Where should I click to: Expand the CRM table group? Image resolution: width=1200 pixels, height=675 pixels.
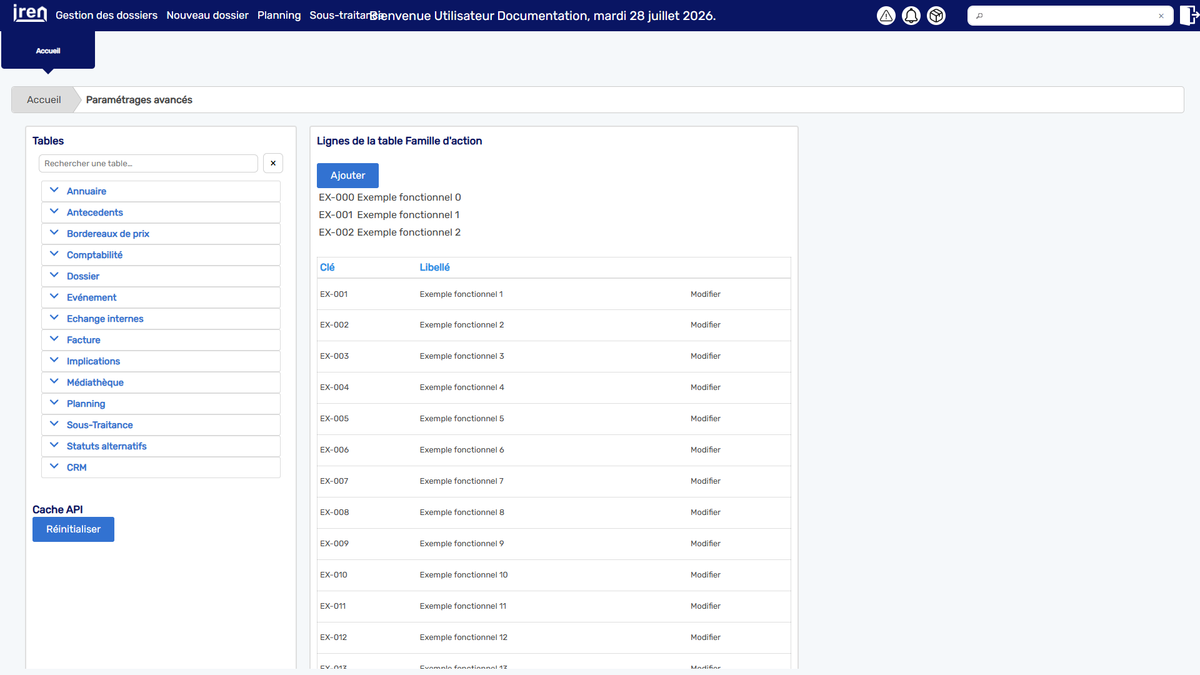tap(161, 467)
